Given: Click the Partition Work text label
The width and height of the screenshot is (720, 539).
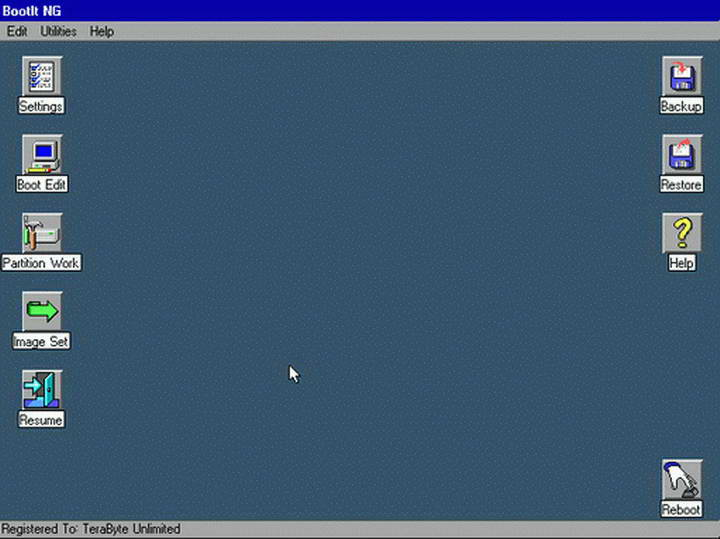Looking at the screenshot, I should click(41, 263).
